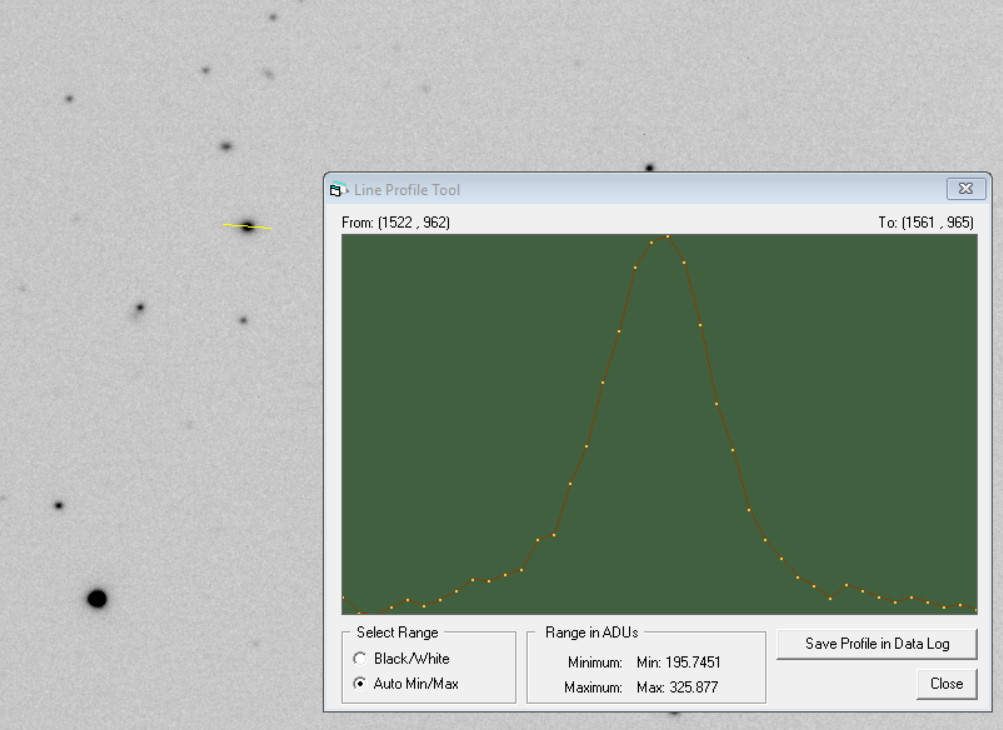Click Save Profile in Data Log

877,644
